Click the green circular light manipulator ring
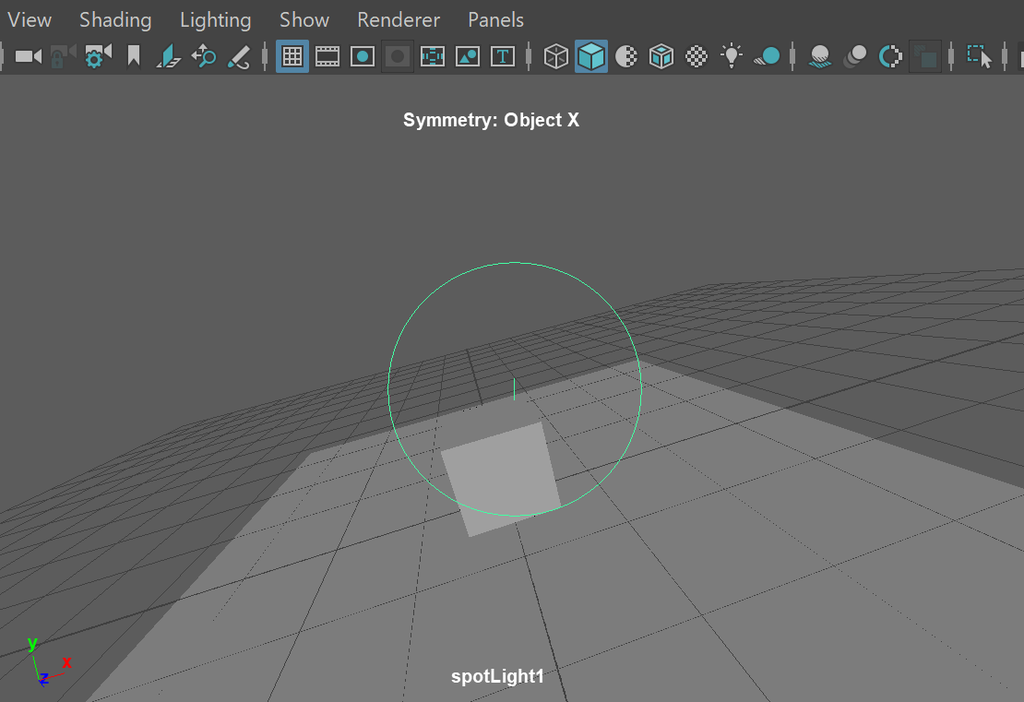Viewport: 1024px width, 702px height. (x=514, y=263)
